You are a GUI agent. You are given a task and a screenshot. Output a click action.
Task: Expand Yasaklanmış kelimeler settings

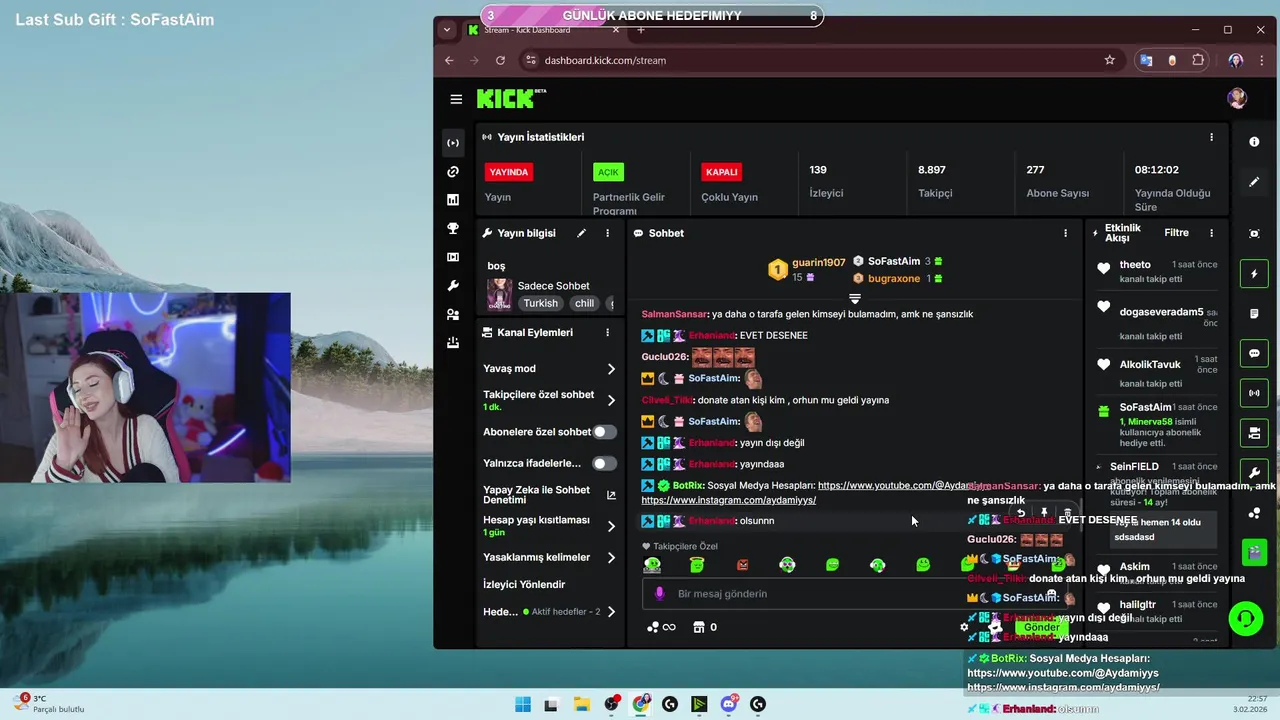click(x=611, y=558)
